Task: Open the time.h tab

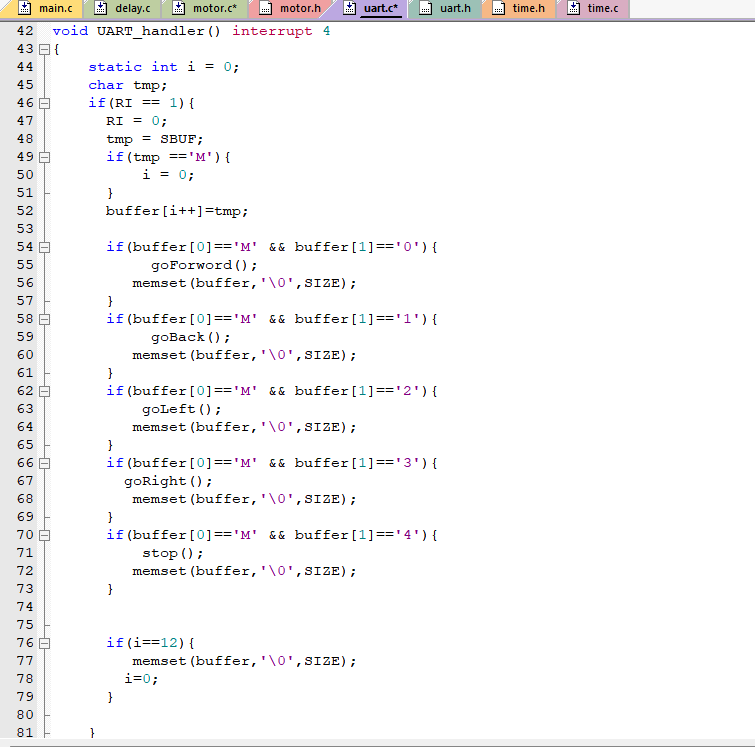Action: [x=519, y=9]
